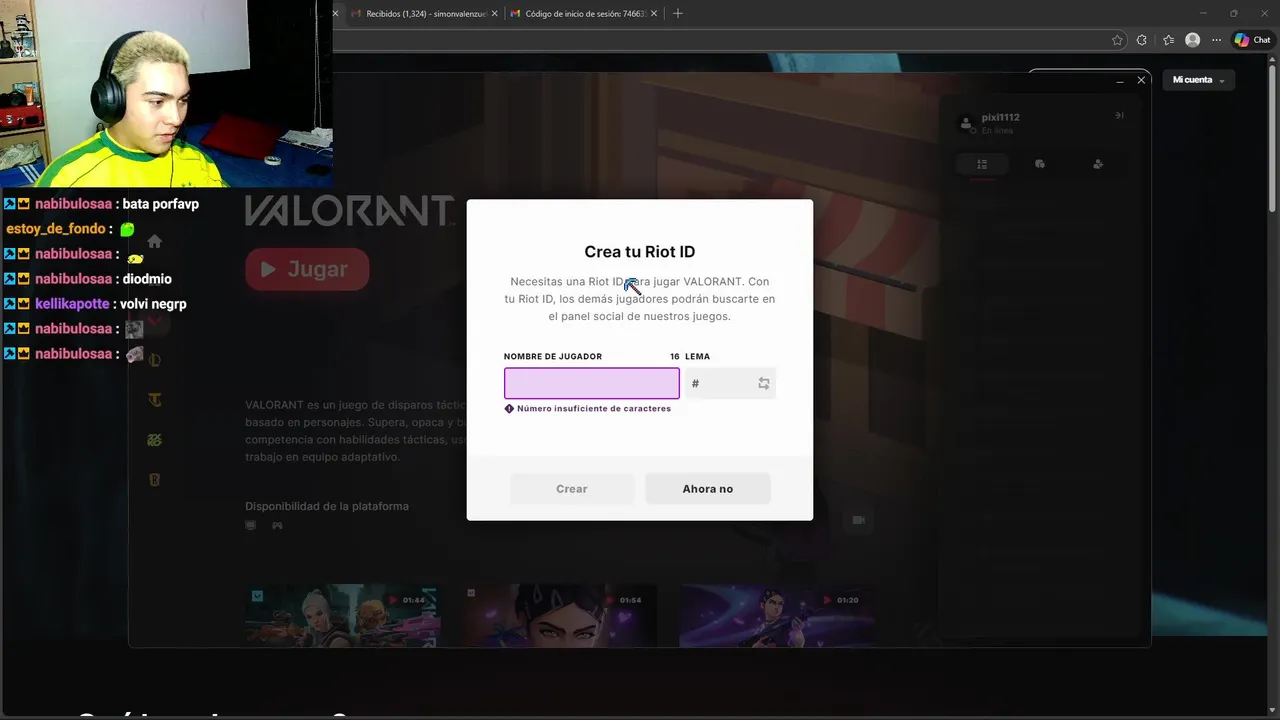Screen dimensions: 1280x720
Task: Play the 01:20 video thumbnail
Action: pyautogui.click(x=777, y=615)
